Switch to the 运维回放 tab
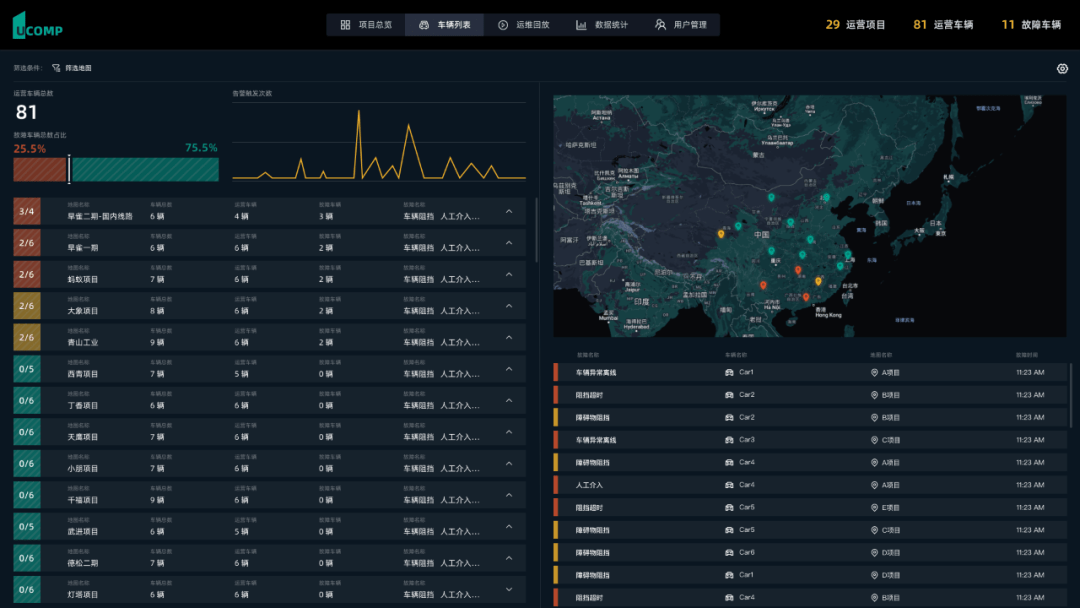 [523, 25]
